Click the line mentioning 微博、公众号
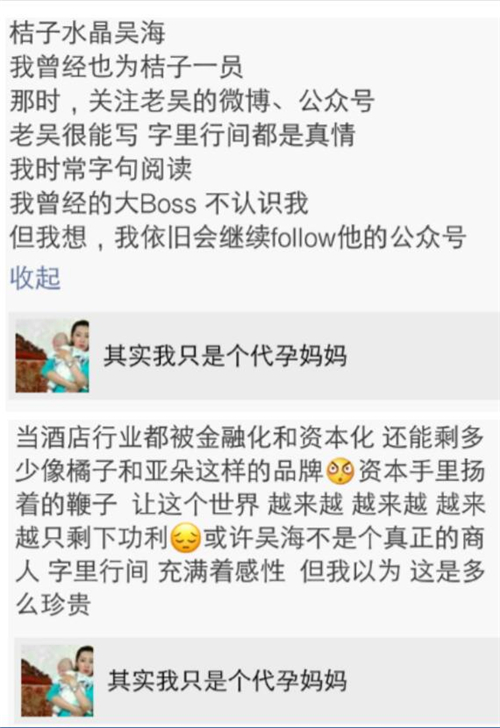 coord(192,101)
